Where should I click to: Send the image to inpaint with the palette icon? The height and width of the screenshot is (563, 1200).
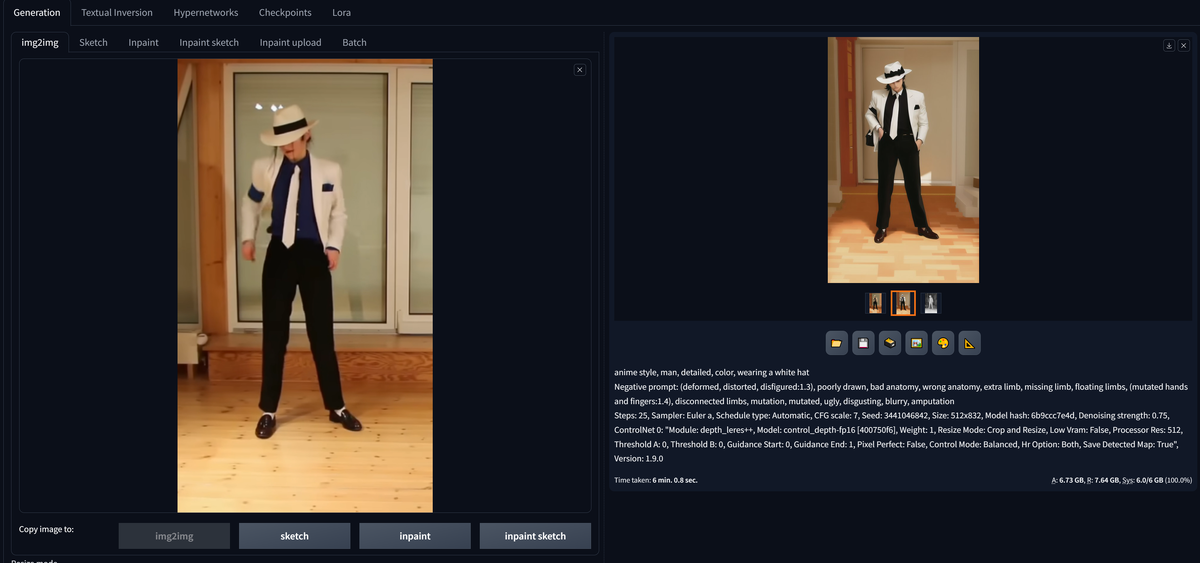pyautogui.click(x=942, y=343)
